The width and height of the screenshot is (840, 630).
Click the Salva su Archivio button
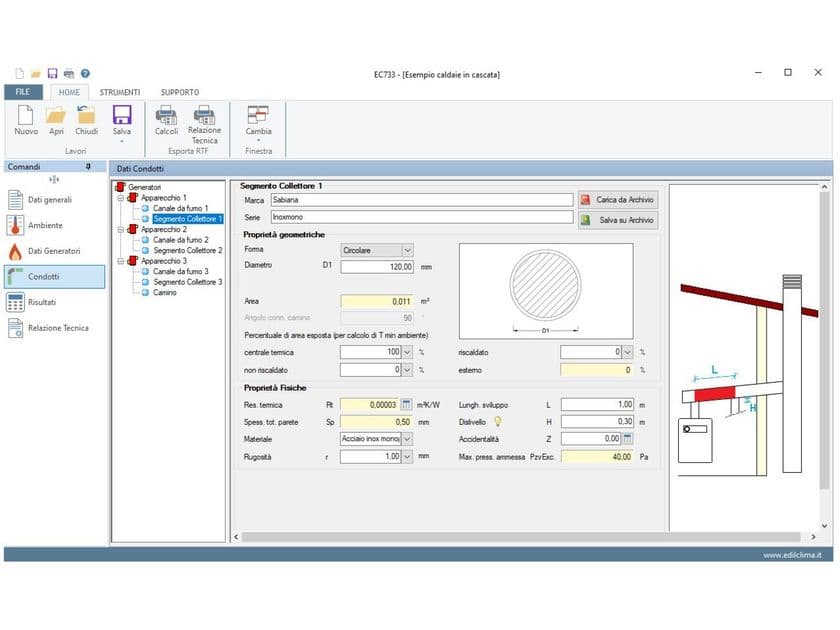tap(618, 220)
